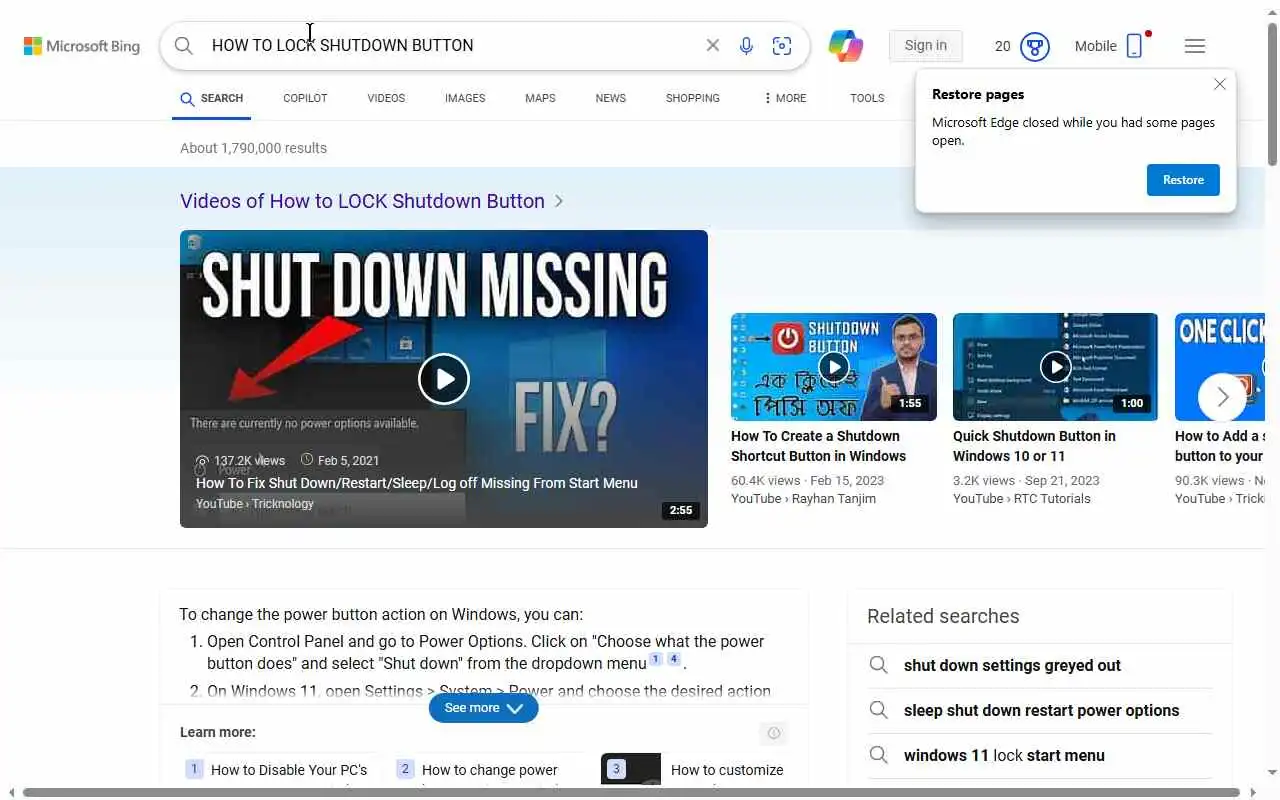Viewport: 1280px width, 800px height.
Task: Close the Restore pages popup
Action: [1220, 84]
